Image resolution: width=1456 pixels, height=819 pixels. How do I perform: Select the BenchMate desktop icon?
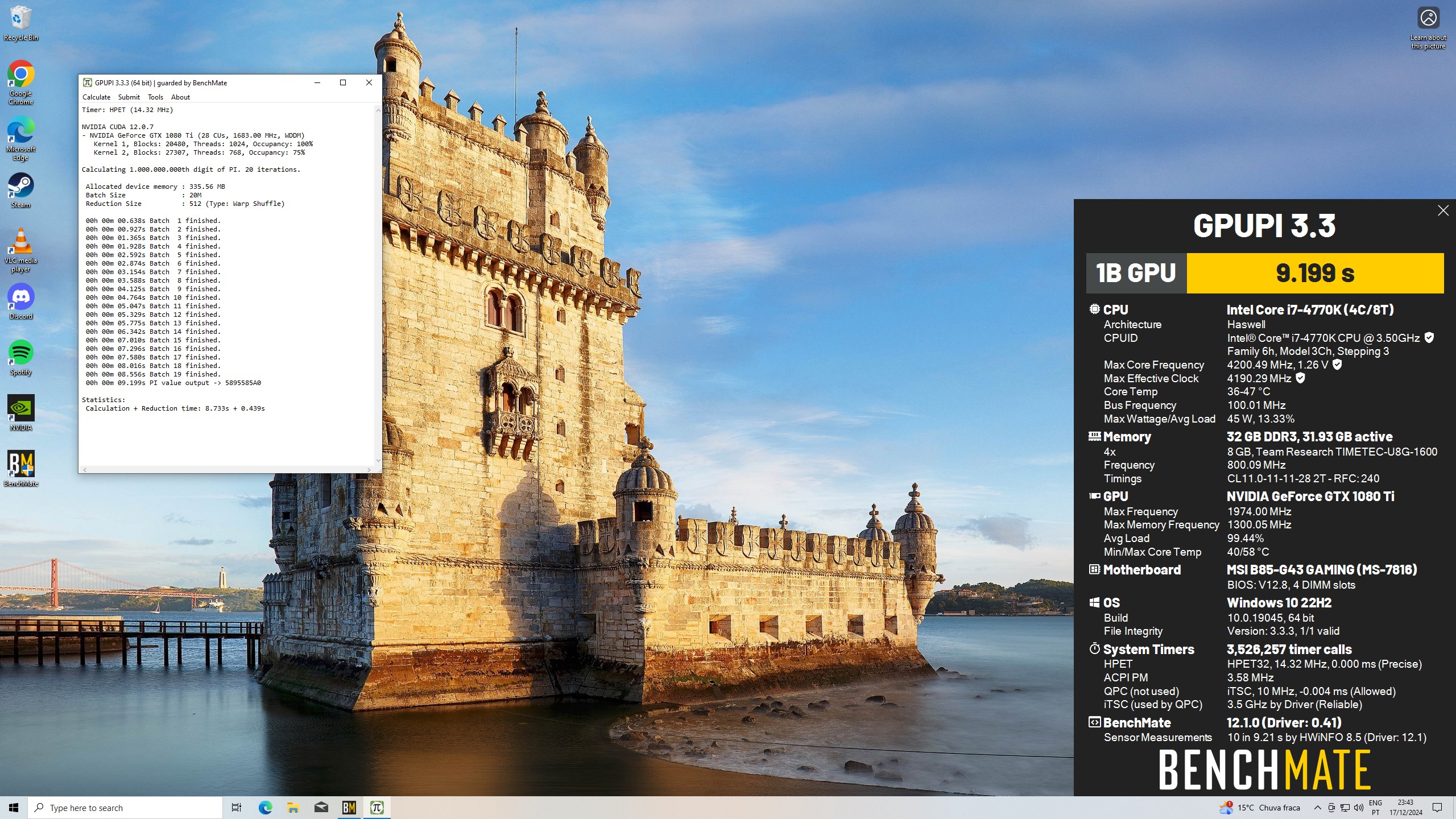coord(20,469)
